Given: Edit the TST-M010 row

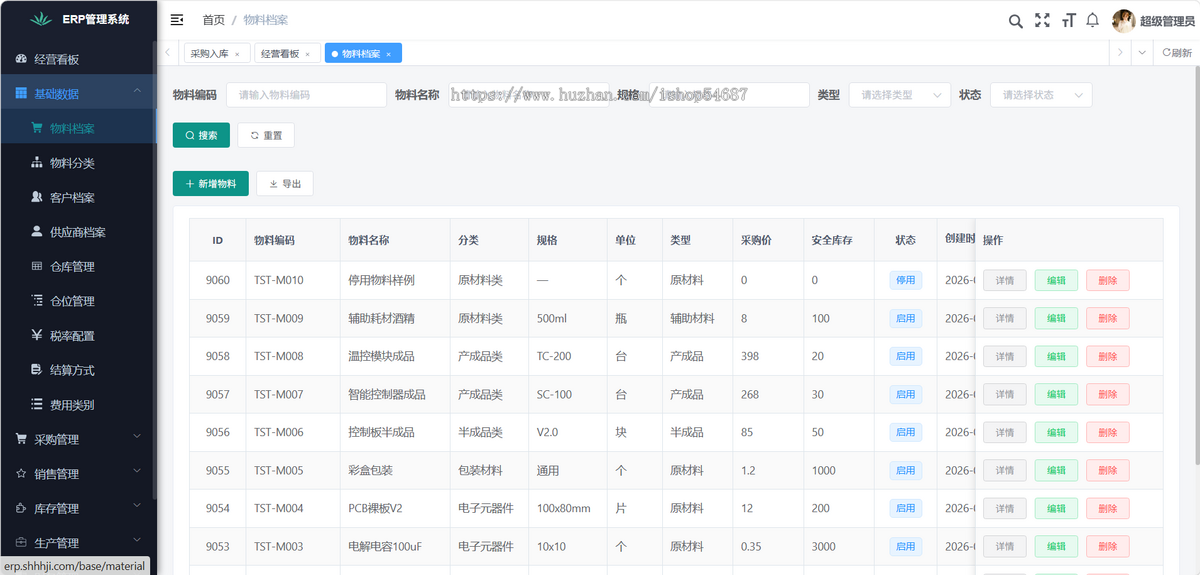Looking at the screenshot, I should (1056, 280).
